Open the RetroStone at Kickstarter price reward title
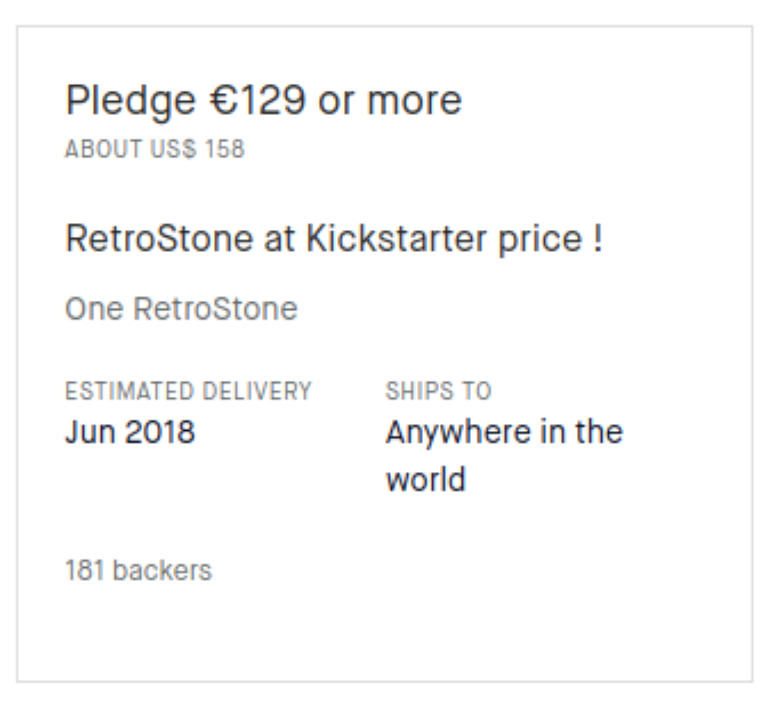 point(333,241)
